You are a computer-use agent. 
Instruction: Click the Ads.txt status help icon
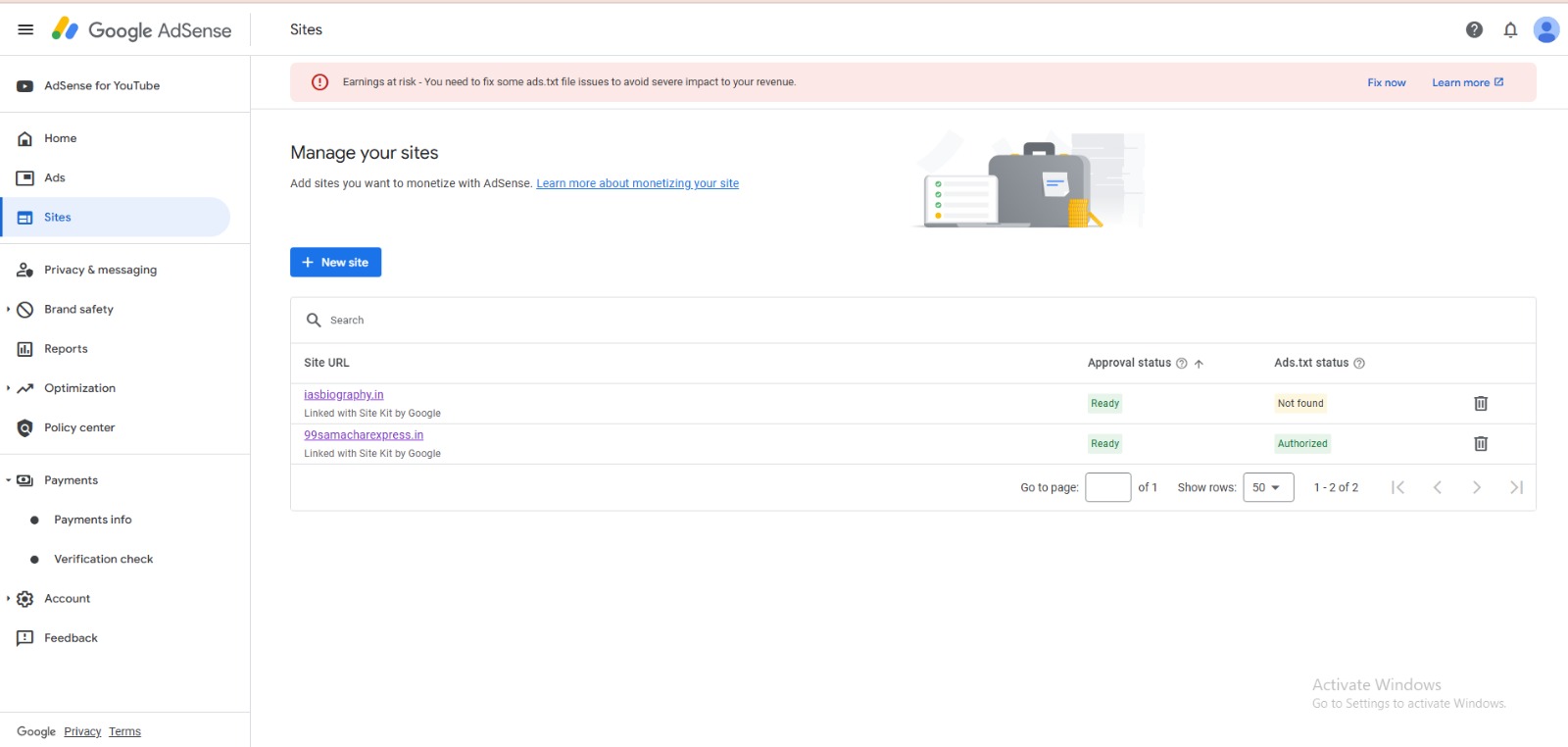[1359, 363]
